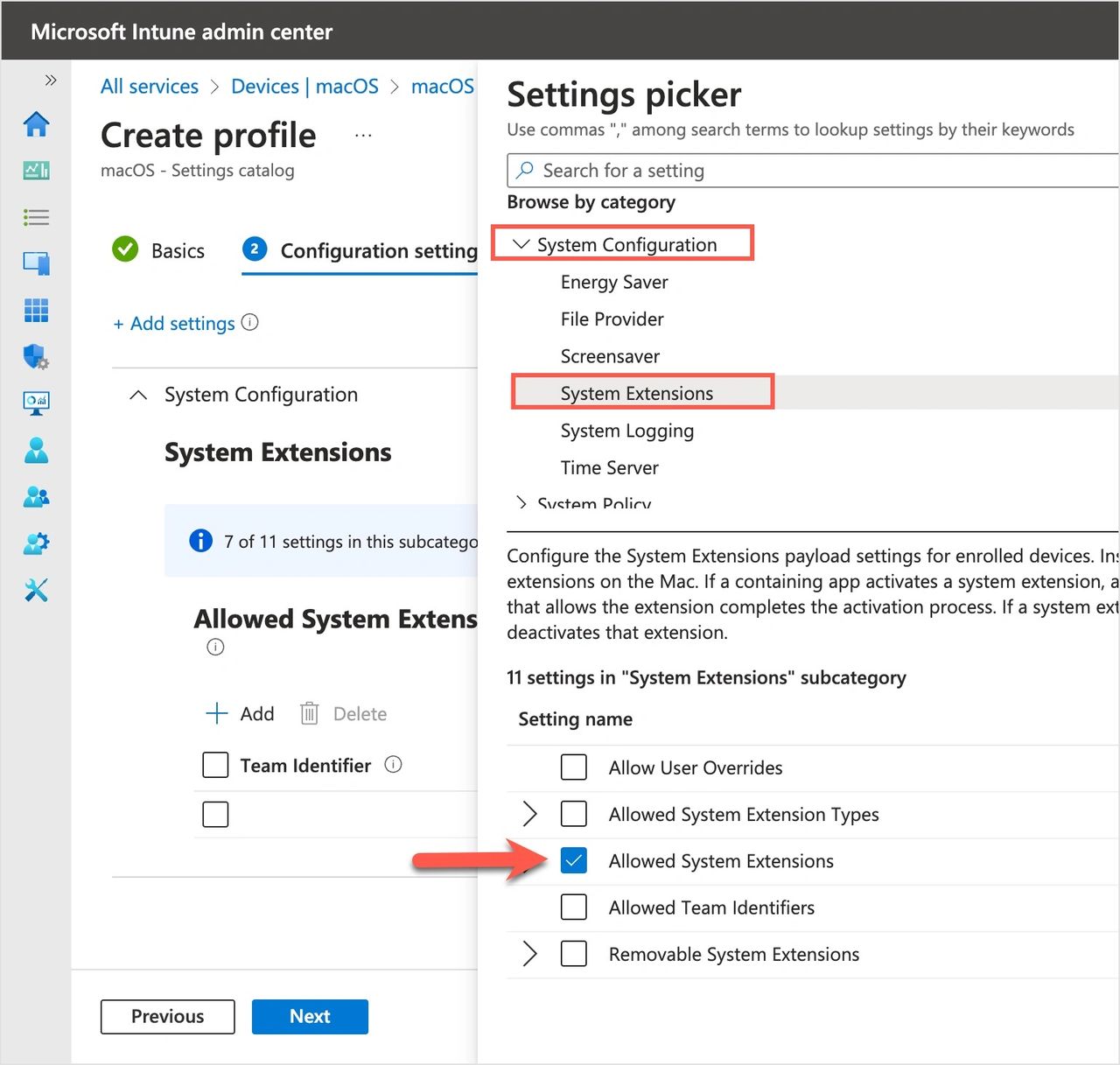Click the Next button
This screenshot has height=1065, width=1120.
click(x=310, y=1016)
